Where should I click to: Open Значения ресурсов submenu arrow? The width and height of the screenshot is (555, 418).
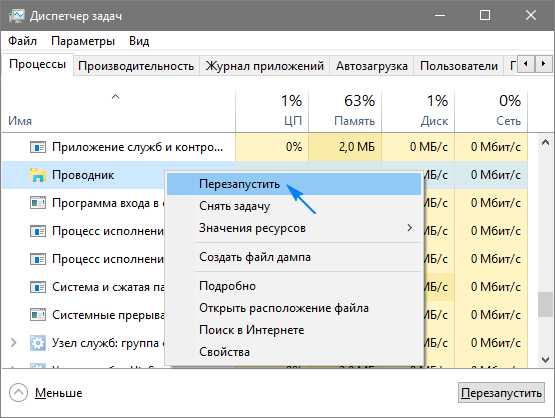tap(410, 228)
